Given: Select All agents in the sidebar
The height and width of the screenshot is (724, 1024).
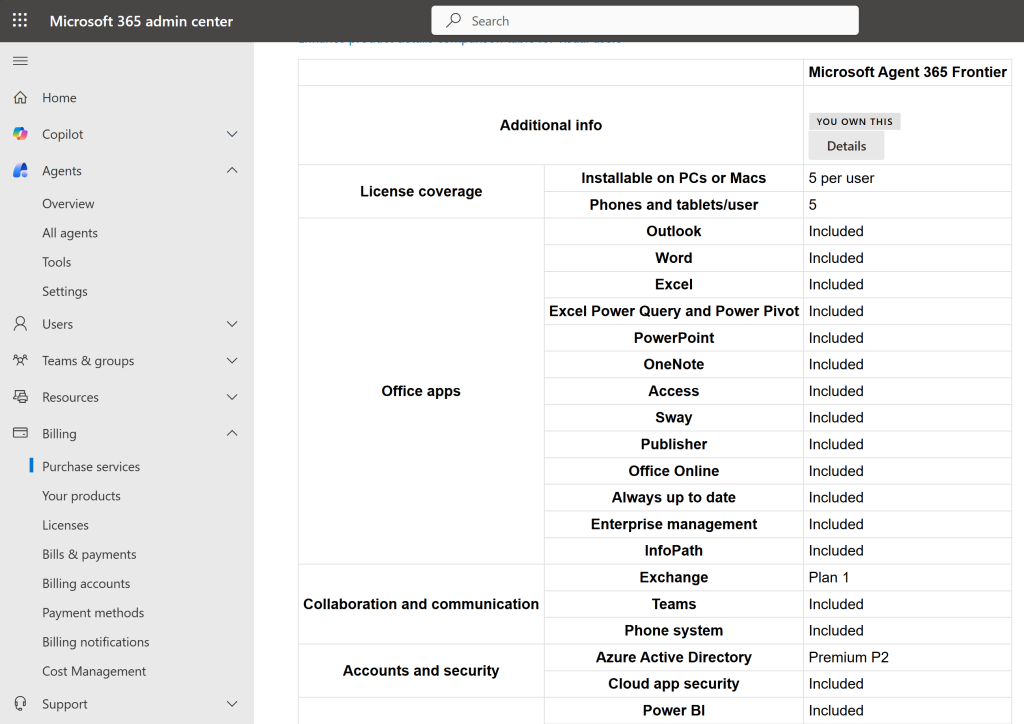Looking at the screenshot, I should click(70, 233).
